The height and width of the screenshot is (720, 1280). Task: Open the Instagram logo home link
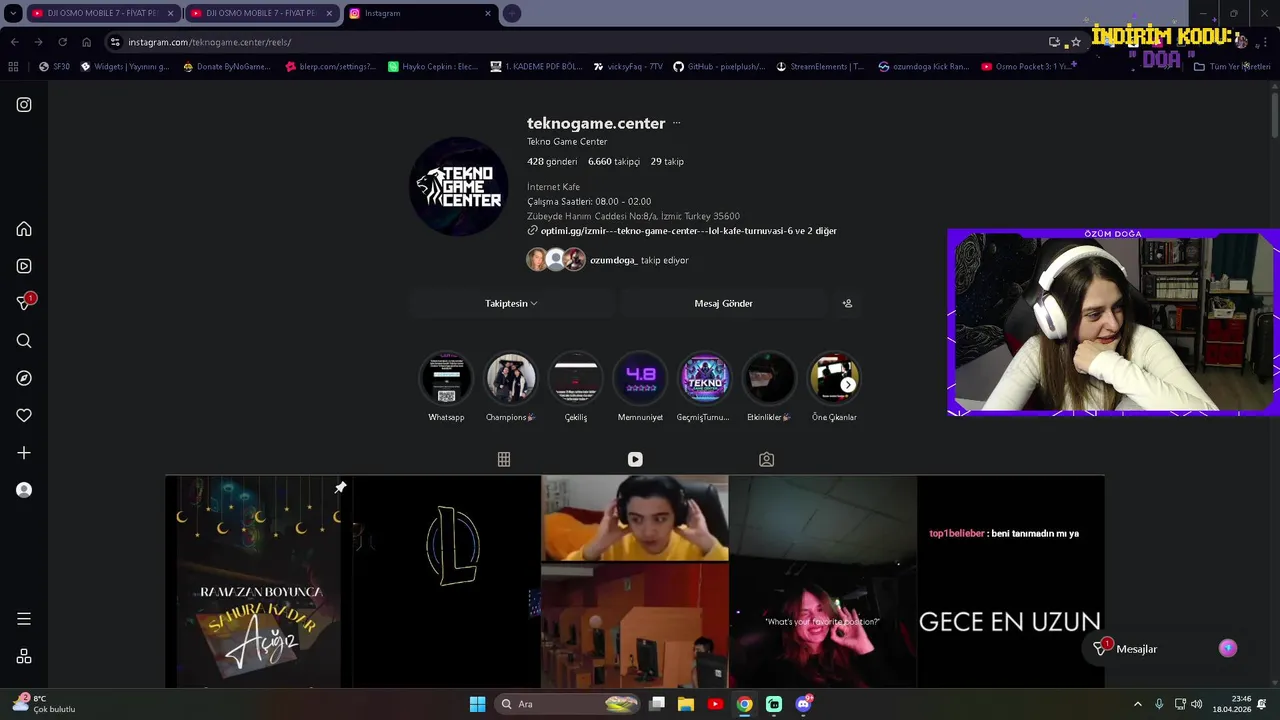(x=24, y=104)
